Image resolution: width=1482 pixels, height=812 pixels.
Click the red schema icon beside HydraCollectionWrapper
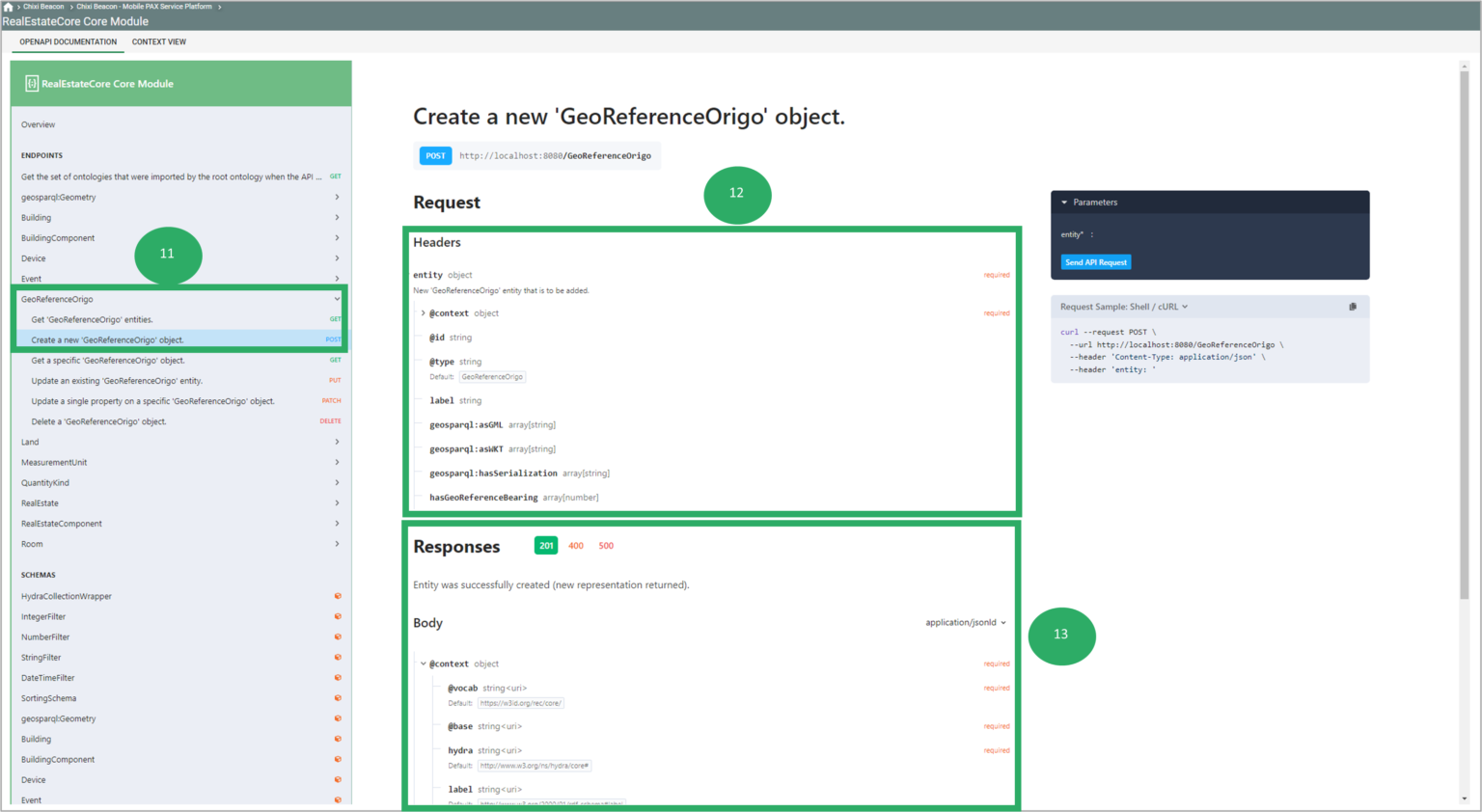(x=338, y=596)
